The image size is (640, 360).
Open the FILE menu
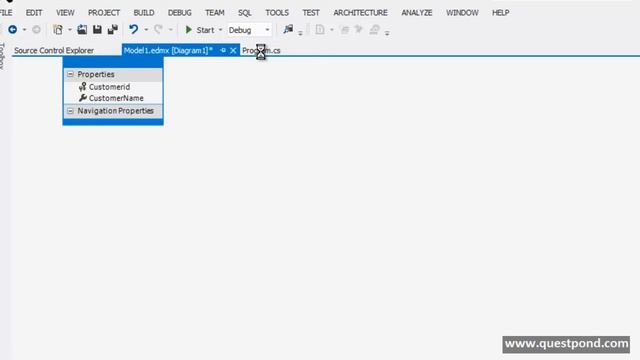[6, 13]
